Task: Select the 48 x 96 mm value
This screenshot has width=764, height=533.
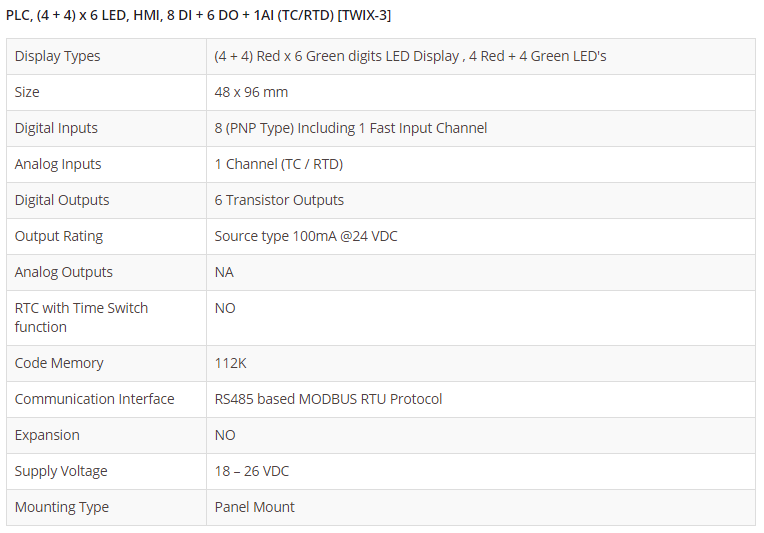Action: point(251,92)
